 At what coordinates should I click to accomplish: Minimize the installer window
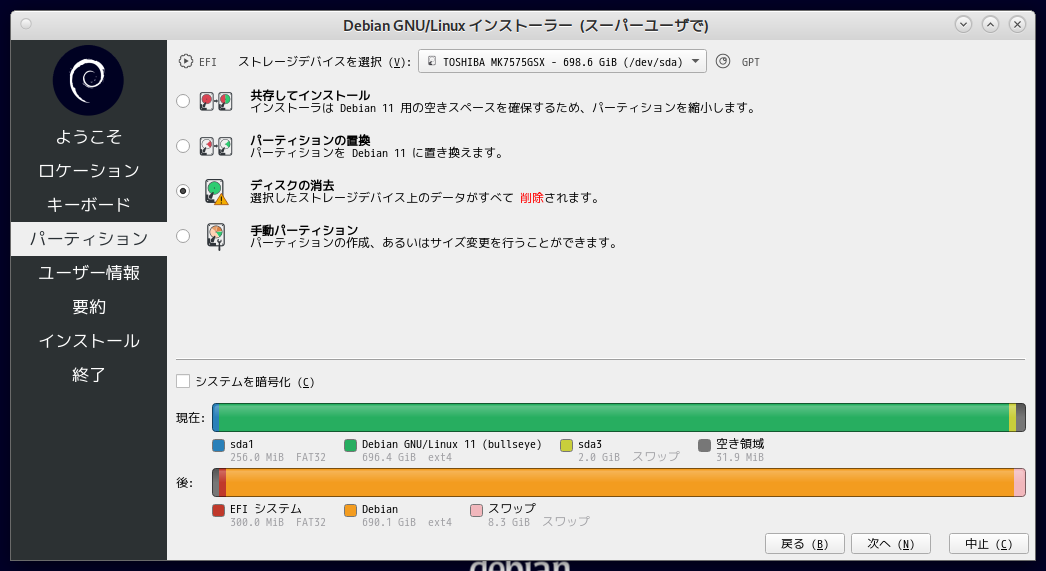pyautogui.click(x=963, y=25)
